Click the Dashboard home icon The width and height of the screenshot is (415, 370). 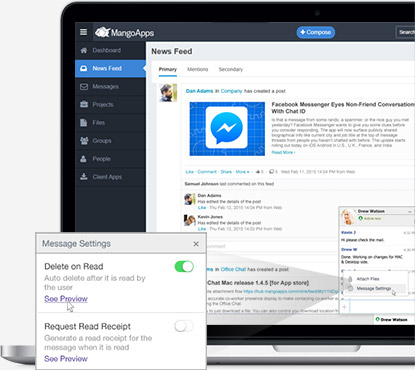[84, 50]
